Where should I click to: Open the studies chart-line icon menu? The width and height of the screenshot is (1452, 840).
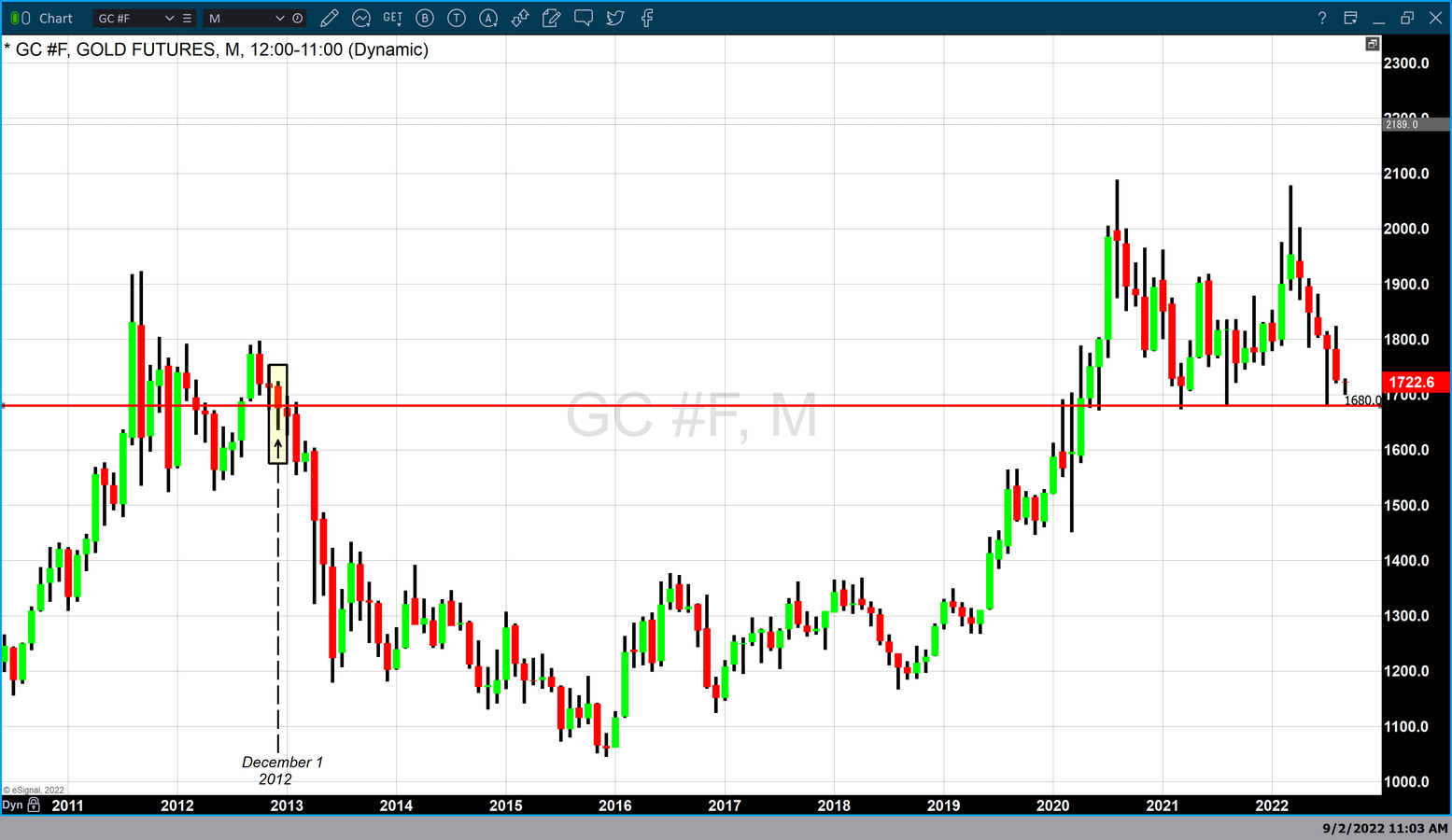coord(361,18)
